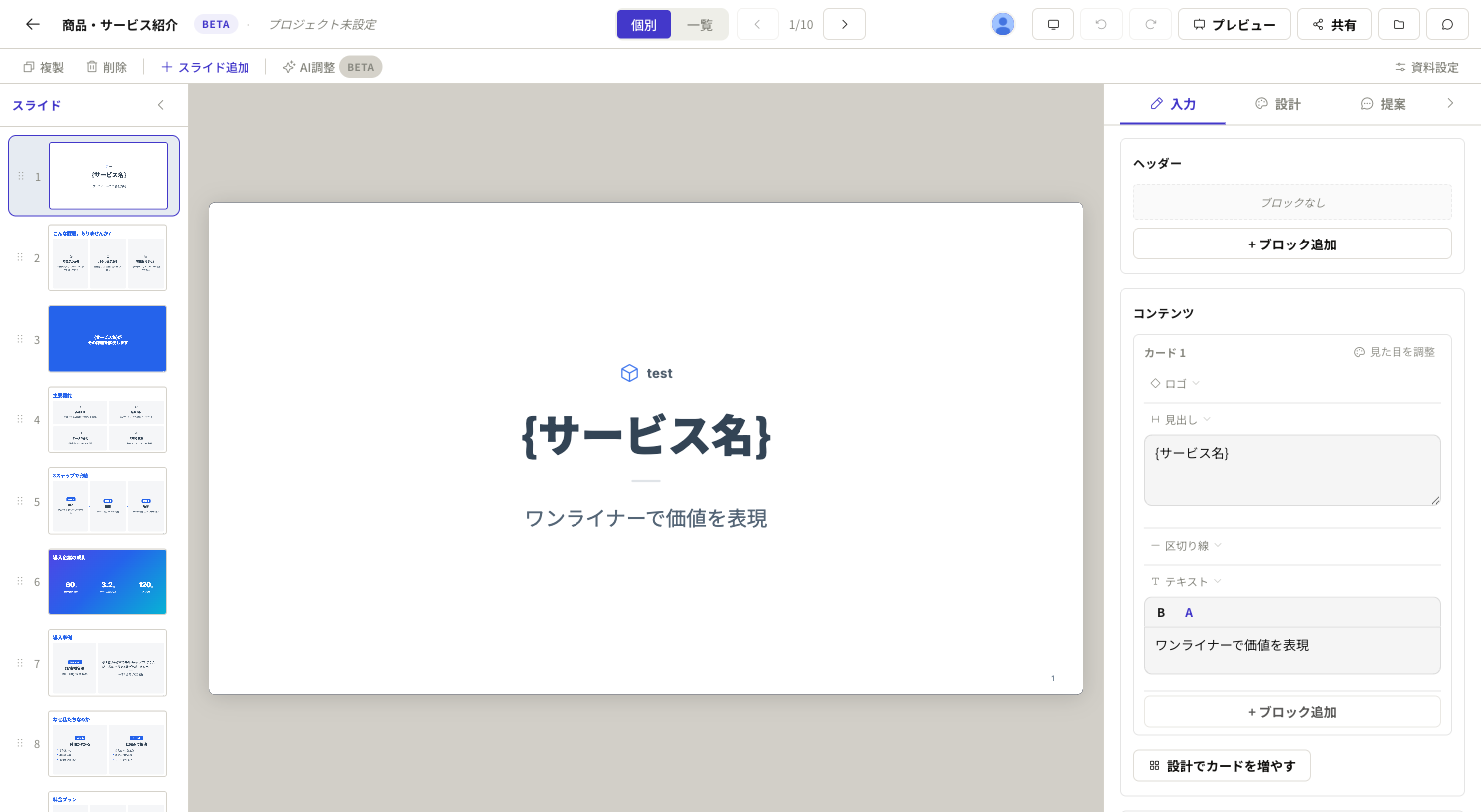This screenshot has height=812, width=1481.
Task: Click the drag handle of slide 1
Action: coord(20,176)
